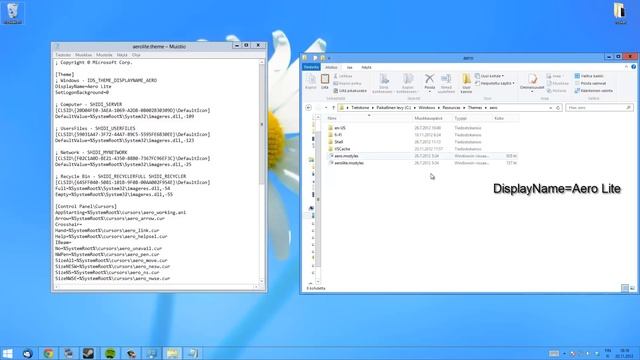Click the Siirrä kohteeseen icon
Screen dimensions: 640x360
pyautogui.click(x=383, y=83)
